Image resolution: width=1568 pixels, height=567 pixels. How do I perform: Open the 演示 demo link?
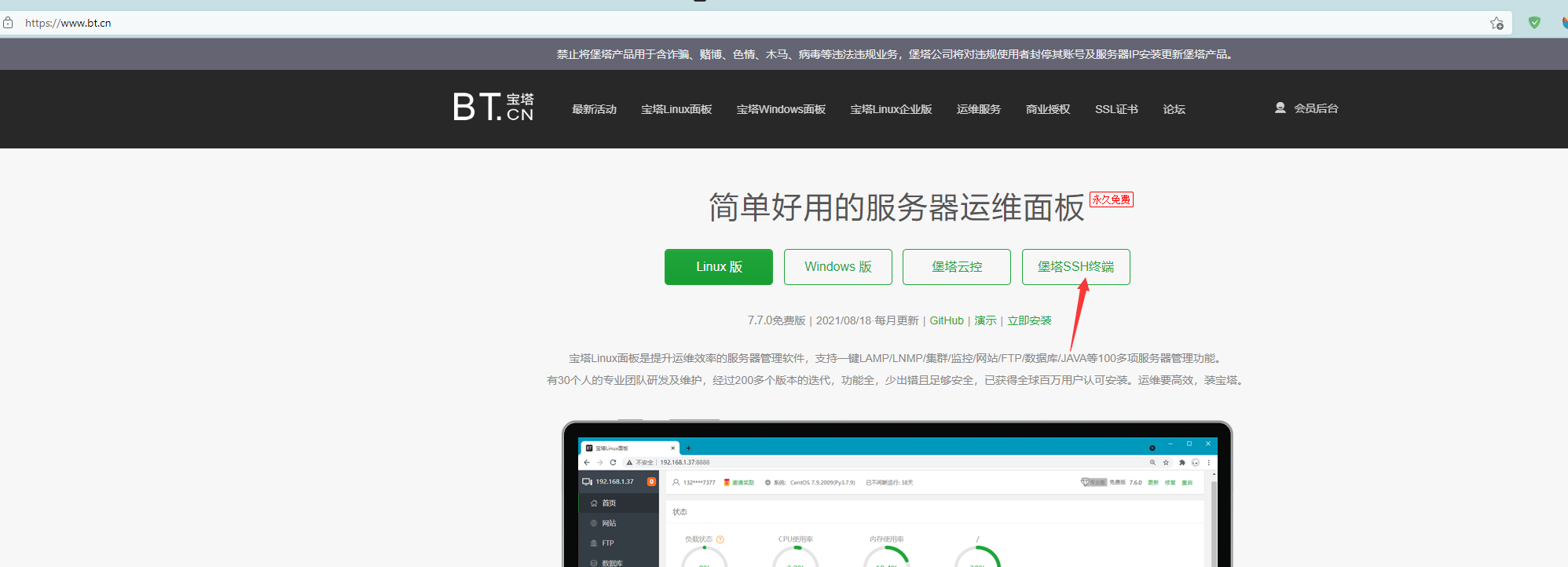tap(985, 320)
